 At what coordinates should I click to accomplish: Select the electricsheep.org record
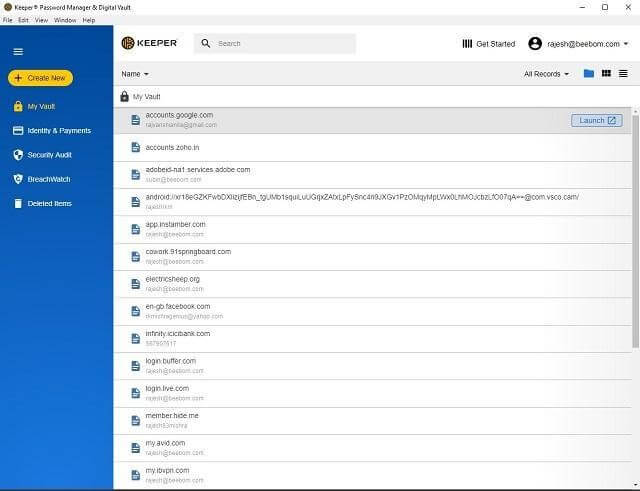tap(373, 284)
